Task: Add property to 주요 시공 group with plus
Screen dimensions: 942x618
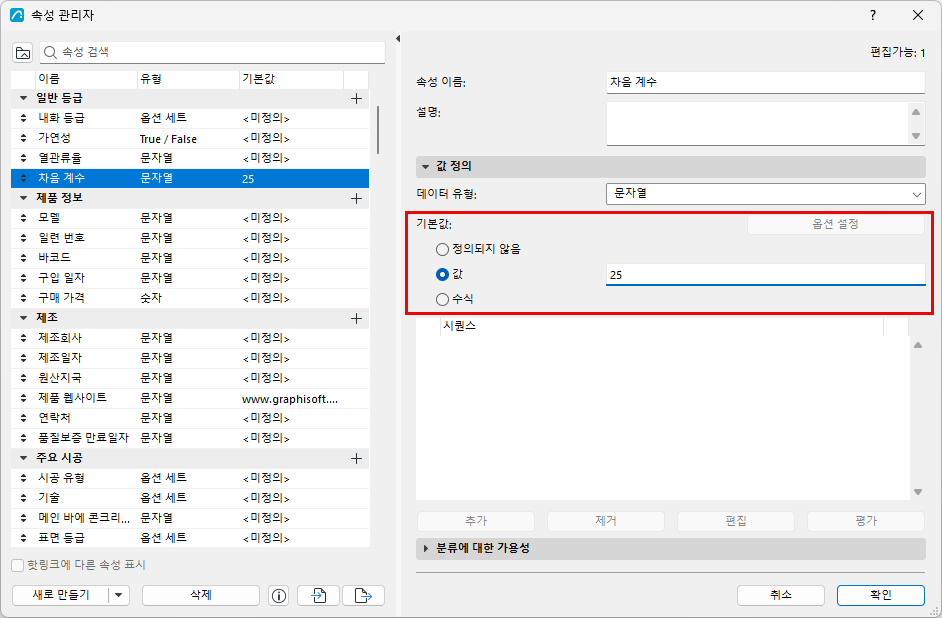Action: coord(356,459)
